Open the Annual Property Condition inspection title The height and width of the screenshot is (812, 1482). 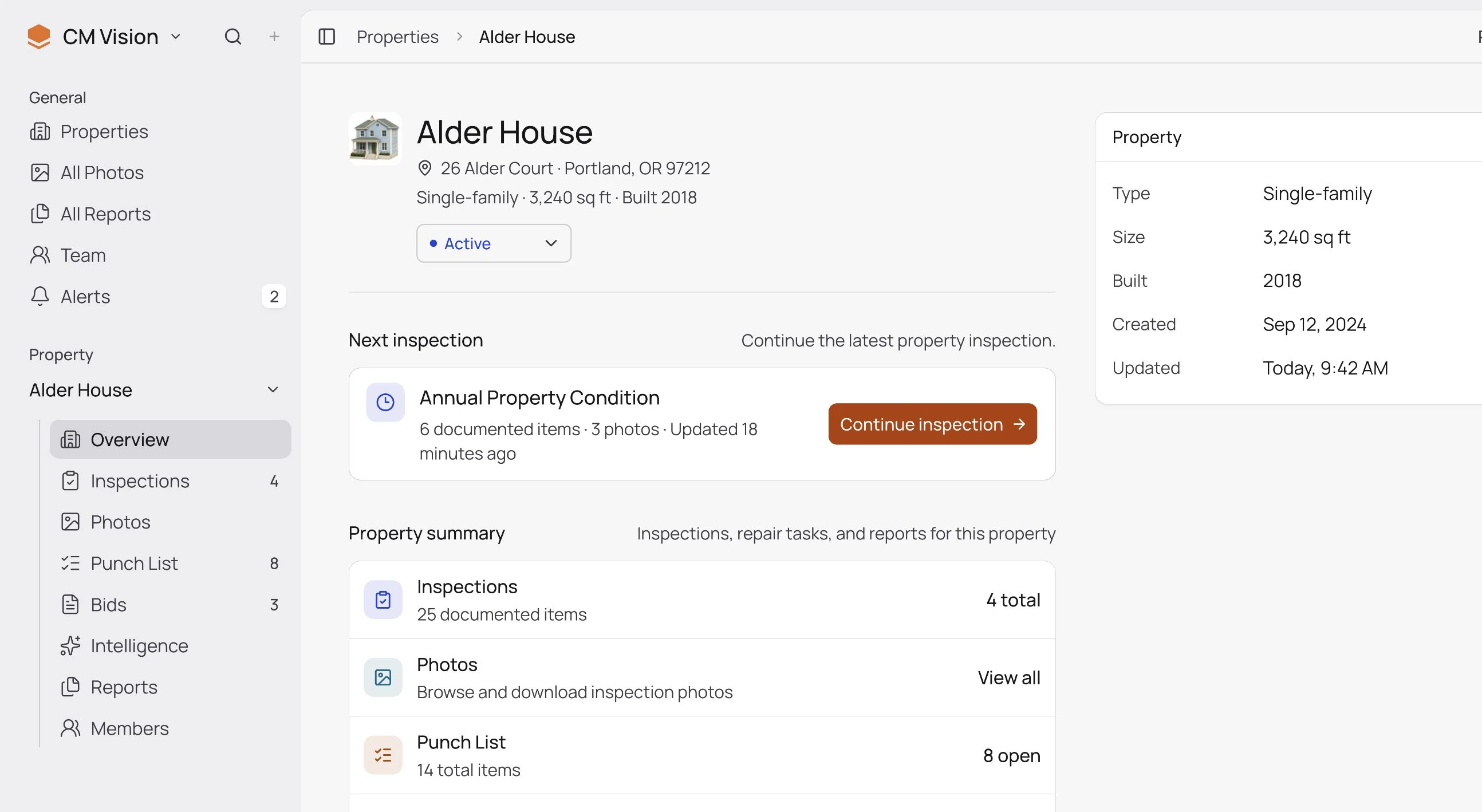coord(539,397)
